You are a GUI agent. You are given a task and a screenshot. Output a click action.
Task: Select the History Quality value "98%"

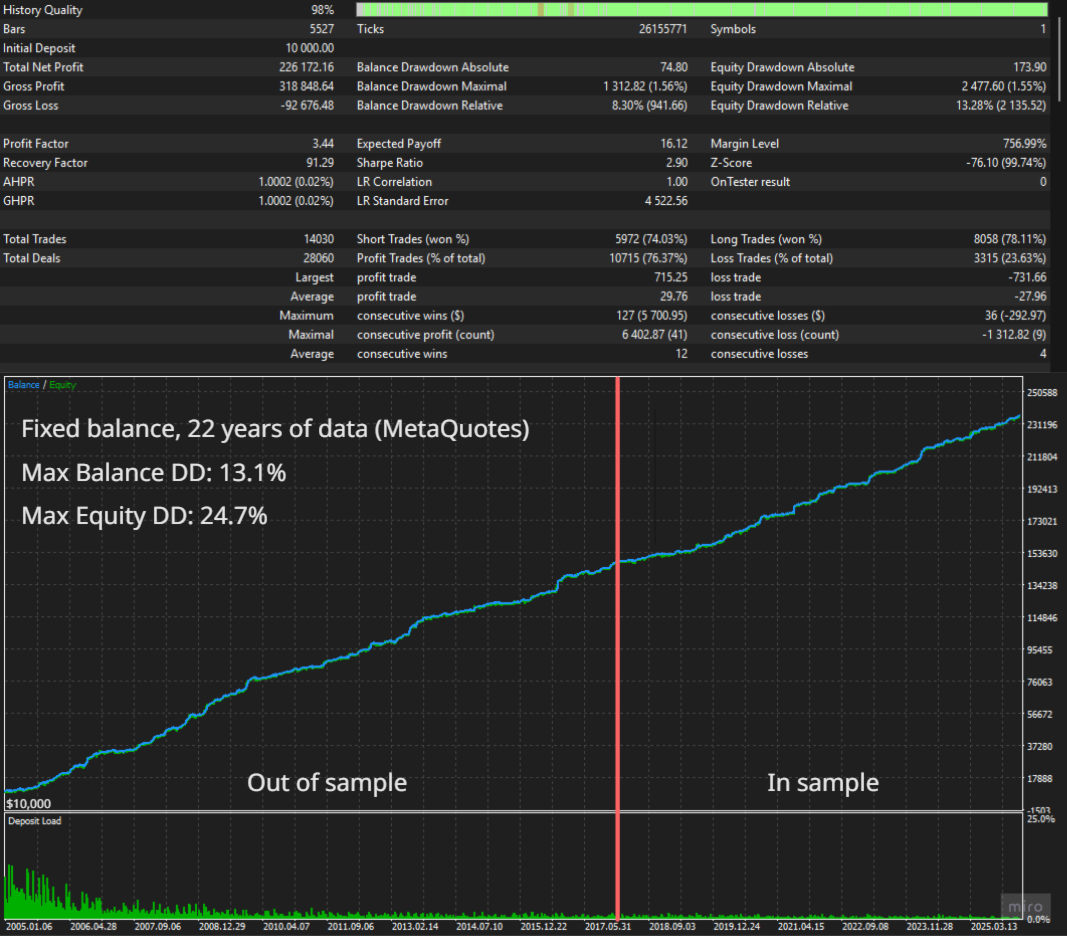click(x=323, y=10)
